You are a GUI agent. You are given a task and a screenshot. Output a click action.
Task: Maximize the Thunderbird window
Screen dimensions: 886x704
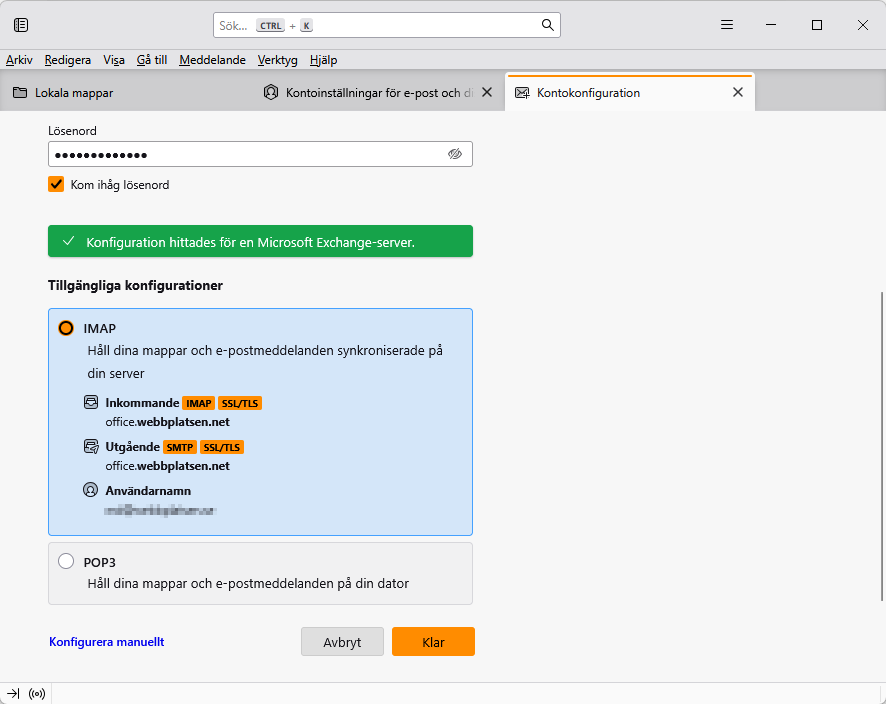click(x=816, y=25)
